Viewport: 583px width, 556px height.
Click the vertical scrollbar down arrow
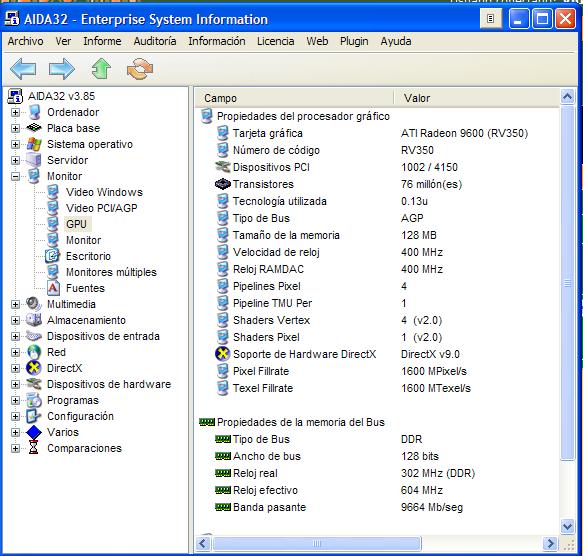568,526
